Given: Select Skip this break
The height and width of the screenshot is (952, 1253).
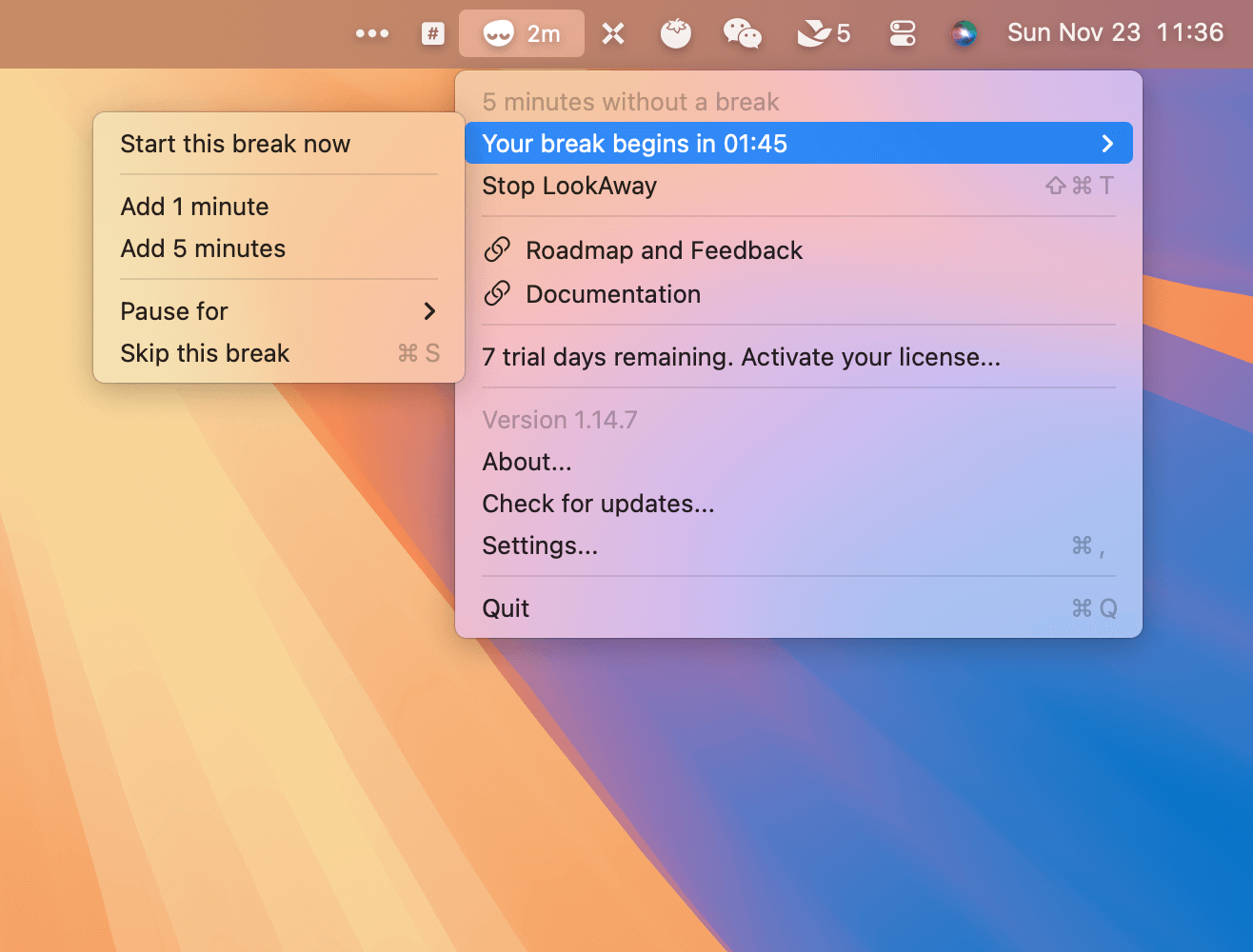Looking at the screenshot, I should tap(205, 353).
